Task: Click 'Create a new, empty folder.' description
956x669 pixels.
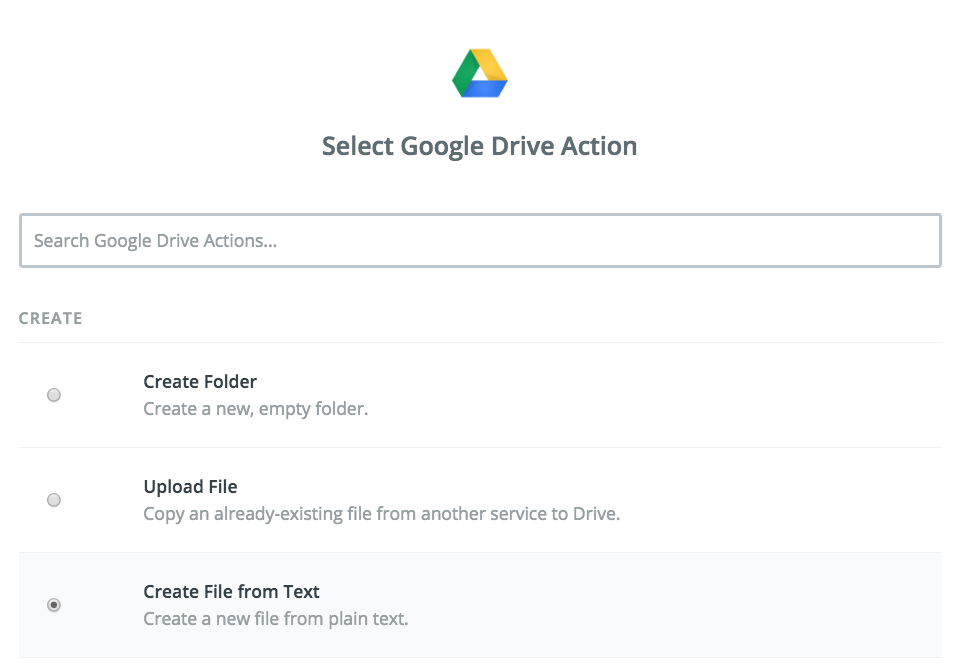Action: tap(255, 409)
